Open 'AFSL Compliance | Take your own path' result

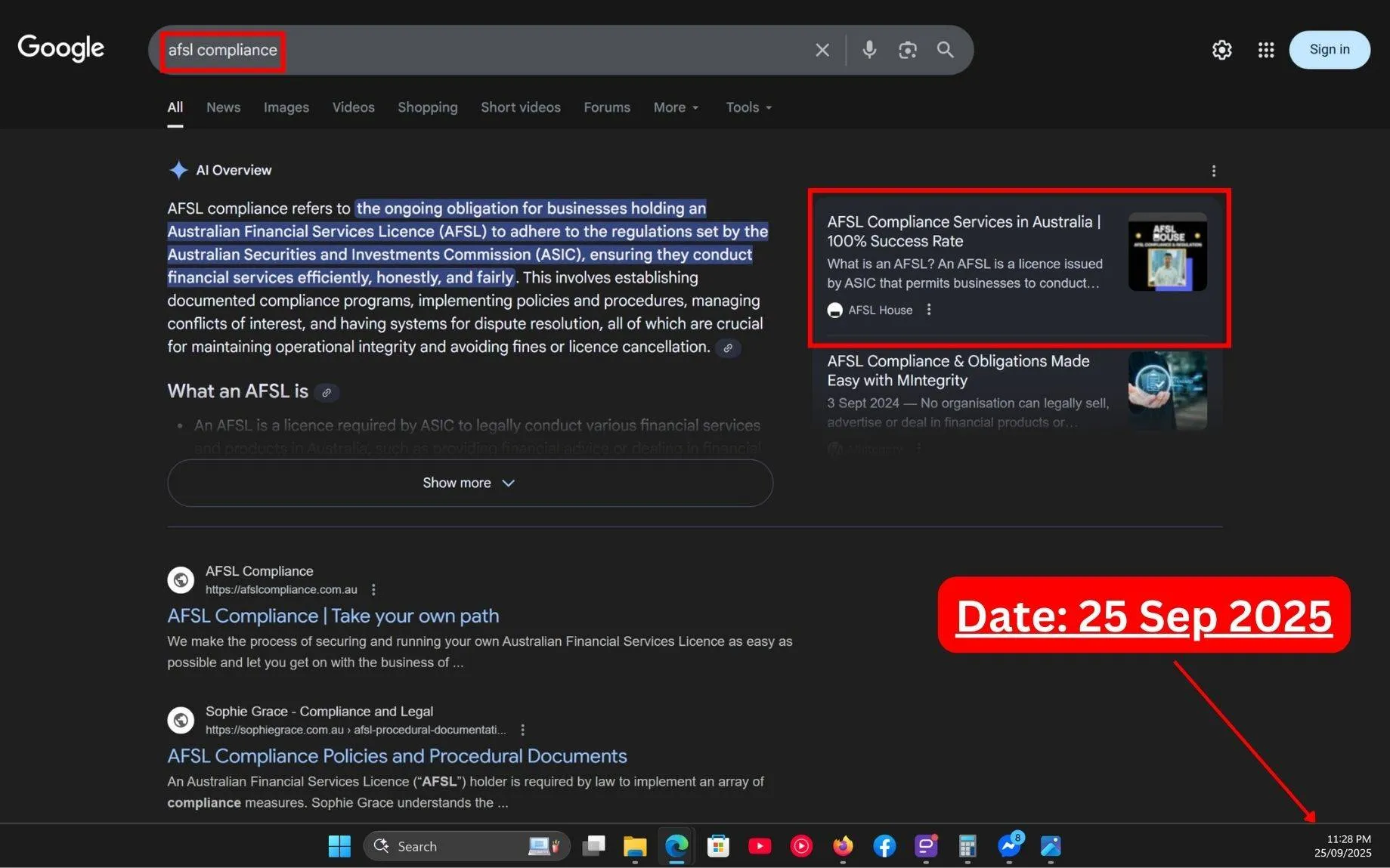(333, 616)
